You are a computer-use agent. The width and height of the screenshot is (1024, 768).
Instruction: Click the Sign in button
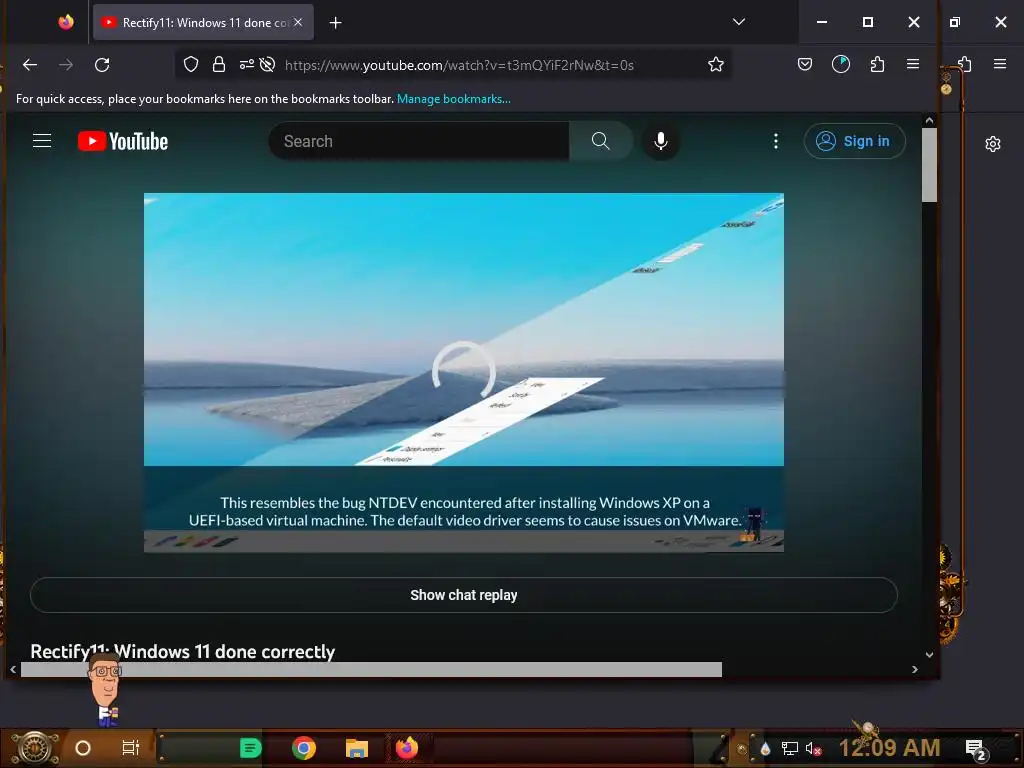click(854, 141)
